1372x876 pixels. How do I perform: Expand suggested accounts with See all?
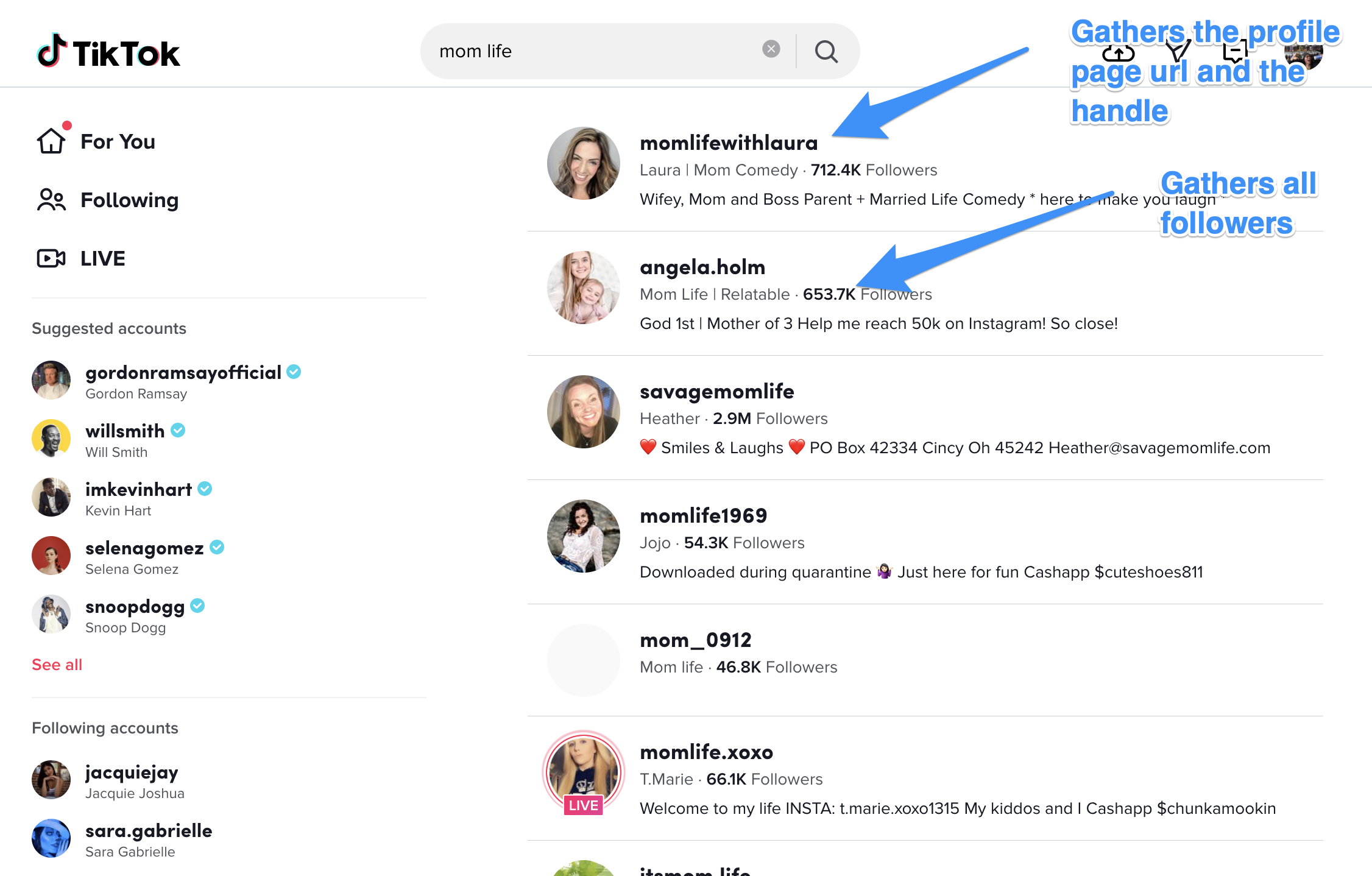tap(57, 665)
